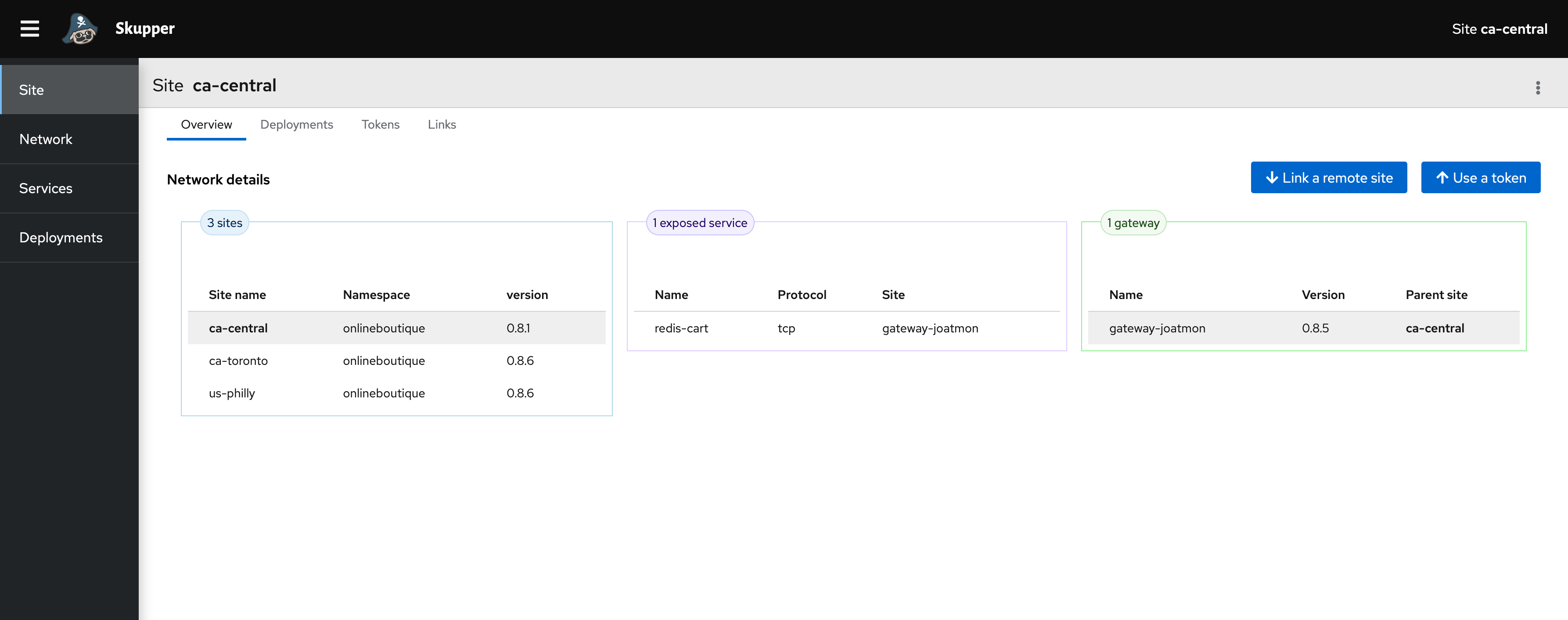Select the Overview tab
1568x620 pixels.
[206, 125]
